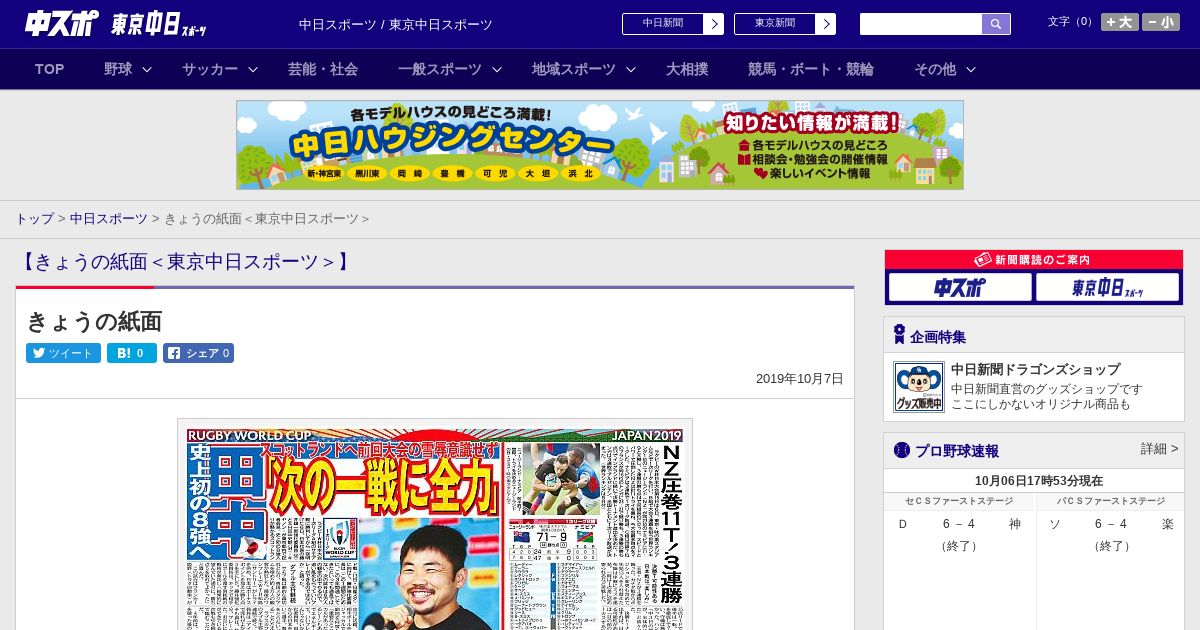The image size is (1200, 630).
Task: Click the 中スポ logo in header
Action: pyautogui.click(x=62, y=23)
